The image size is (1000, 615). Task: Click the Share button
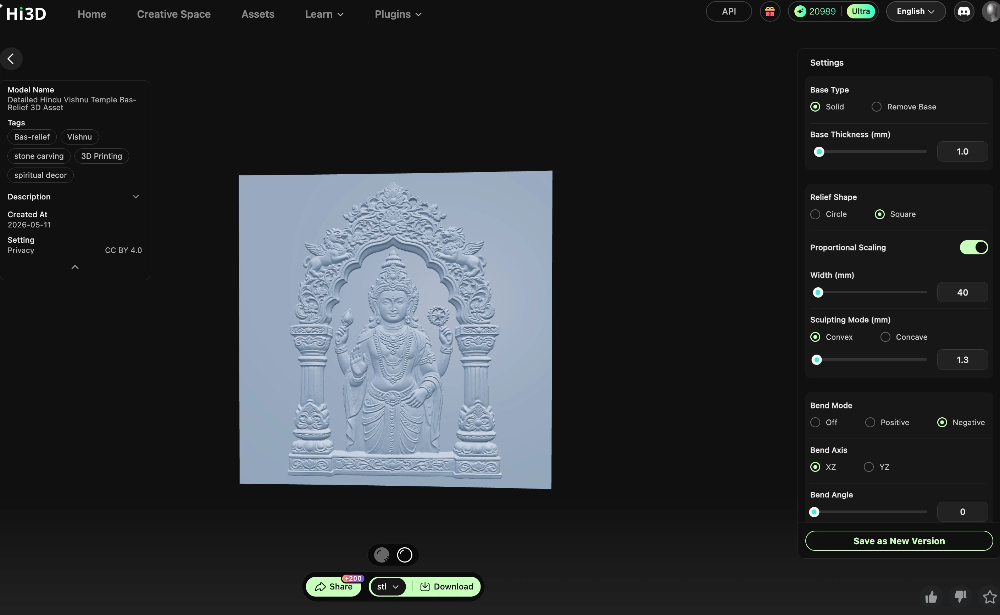click(x=334, y=586)
